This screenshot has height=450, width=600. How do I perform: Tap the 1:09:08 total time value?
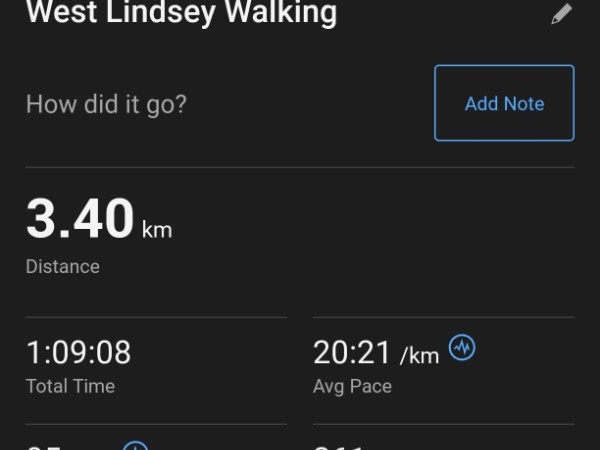[78, 352]
